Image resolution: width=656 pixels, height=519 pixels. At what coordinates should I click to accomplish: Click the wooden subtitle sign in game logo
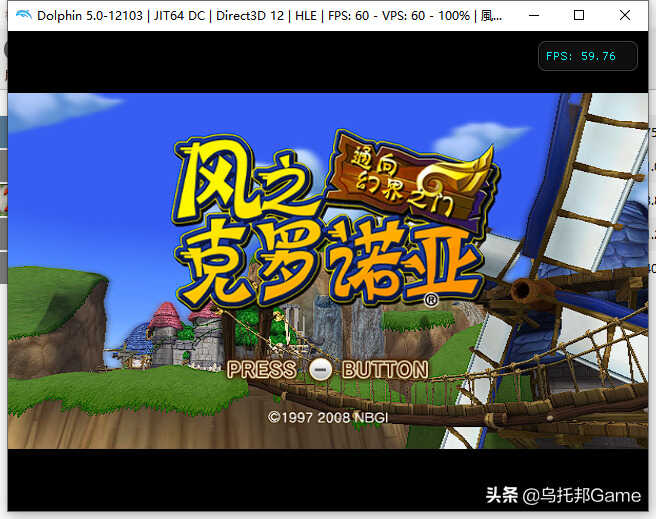(412, 180)
